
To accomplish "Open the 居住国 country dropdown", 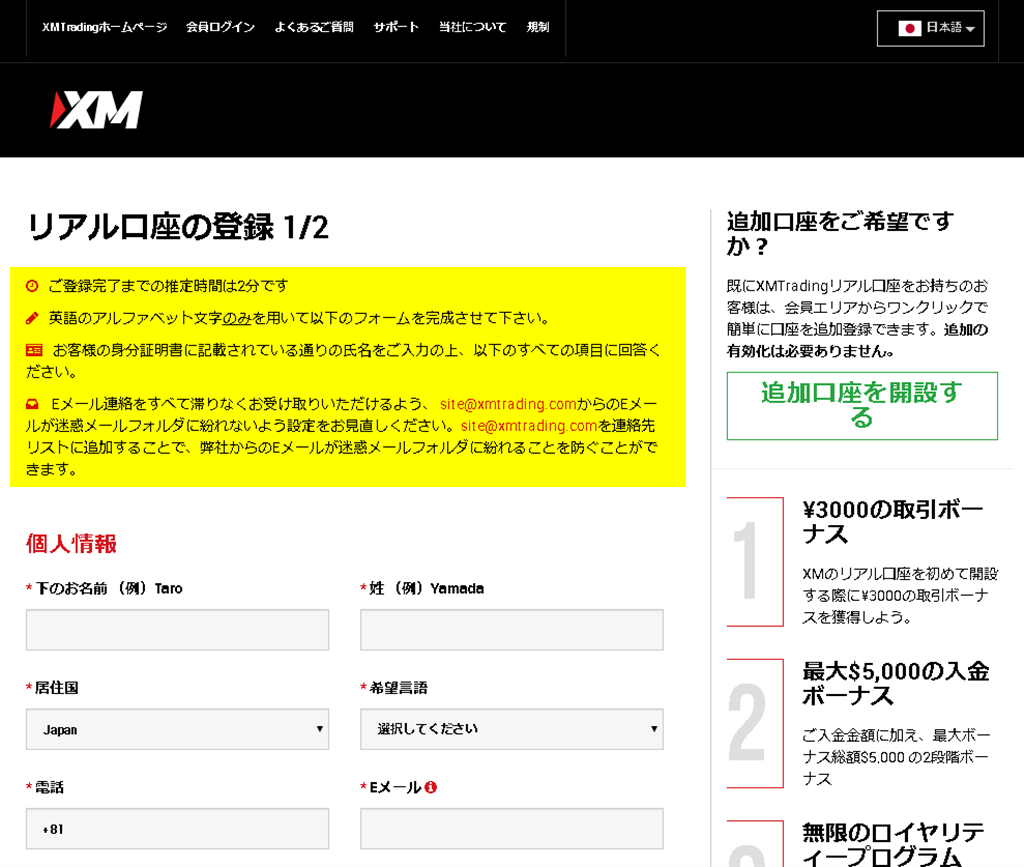I will 177,729.
